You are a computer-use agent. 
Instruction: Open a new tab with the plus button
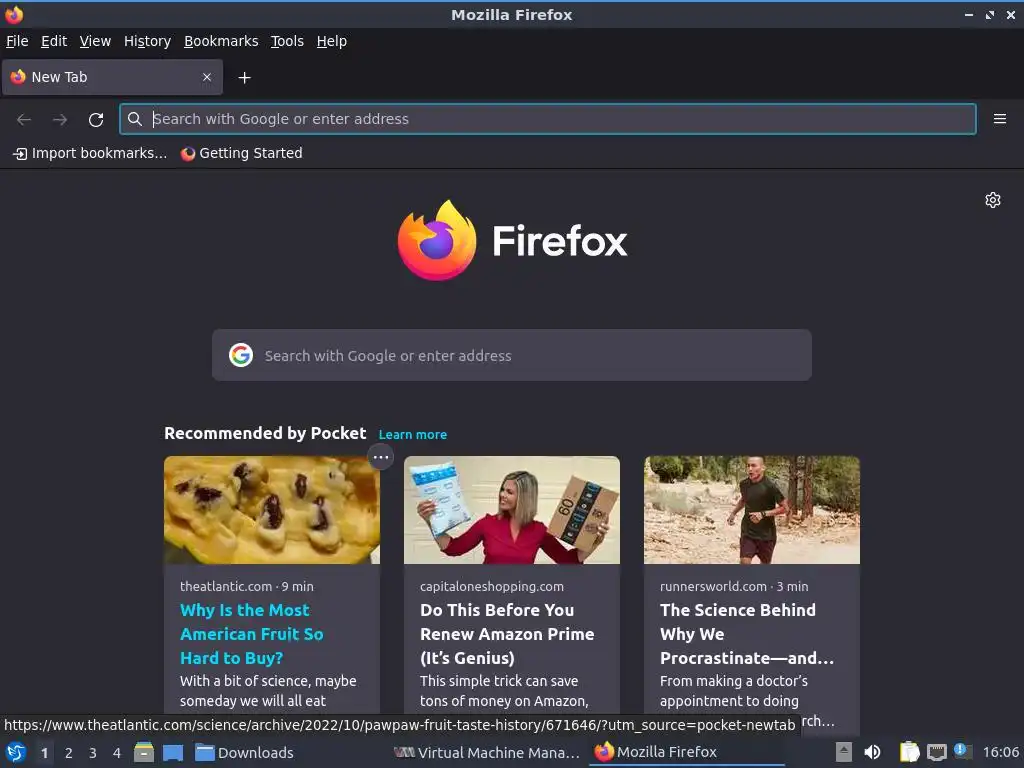tap(244, 78)
